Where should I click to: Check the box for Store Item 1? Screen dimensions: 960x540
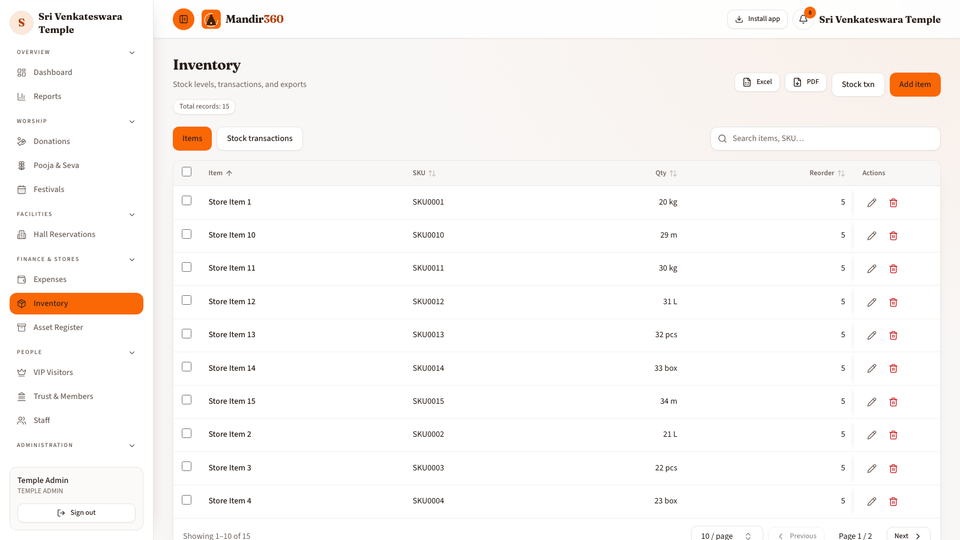187,201
